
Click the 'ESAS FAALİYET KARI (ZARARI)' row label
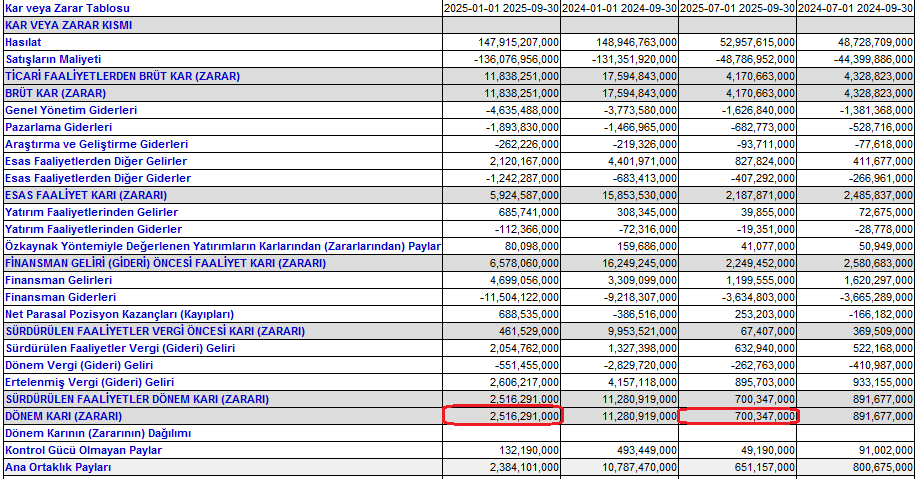click(86, 195)
